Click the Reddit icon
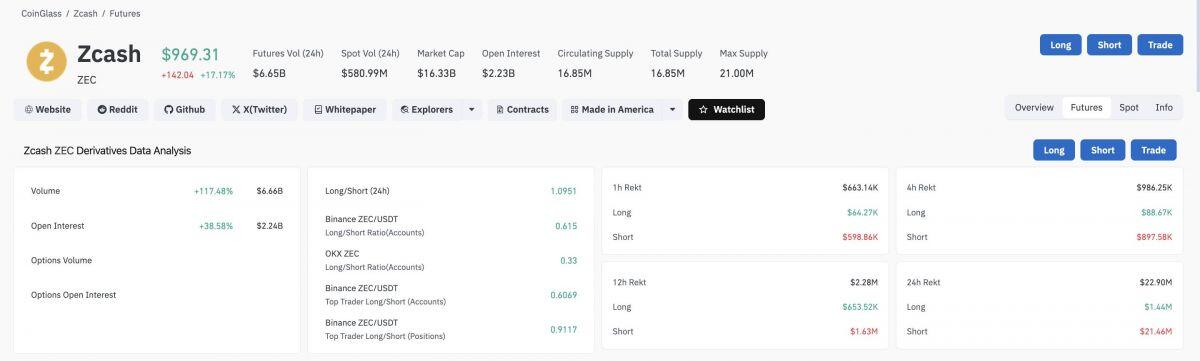 click(102, 109)
